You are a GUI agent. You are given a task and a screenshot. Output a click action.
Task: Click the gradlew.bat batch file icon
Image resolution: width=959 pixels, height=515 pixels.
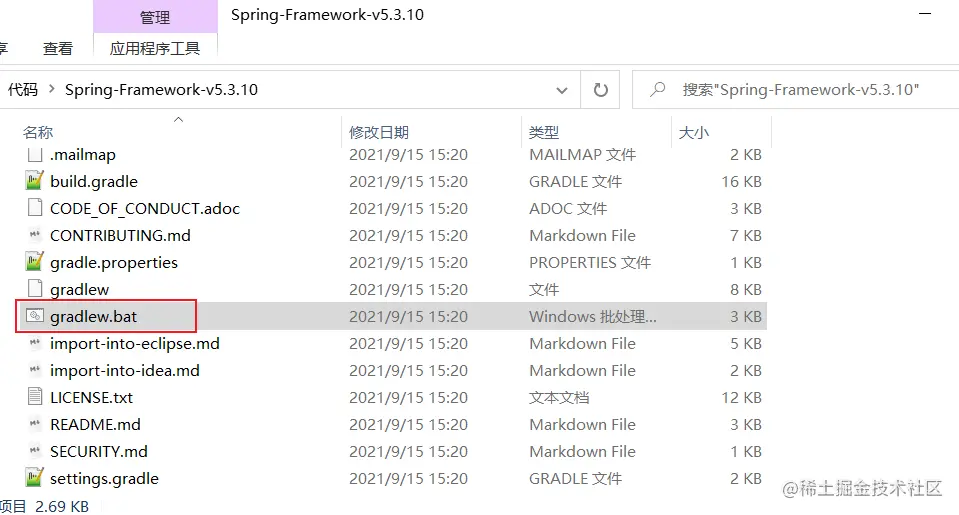coord(35,316)
